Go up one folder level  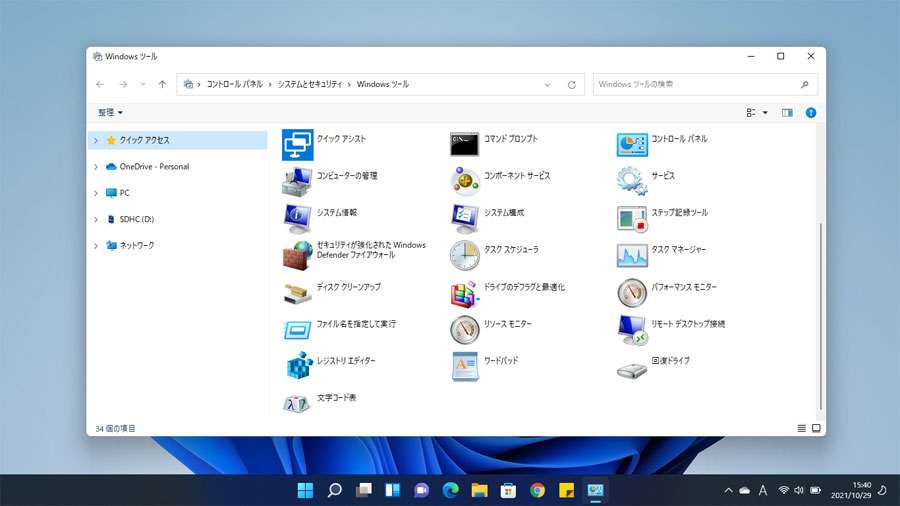coord(162,84)
